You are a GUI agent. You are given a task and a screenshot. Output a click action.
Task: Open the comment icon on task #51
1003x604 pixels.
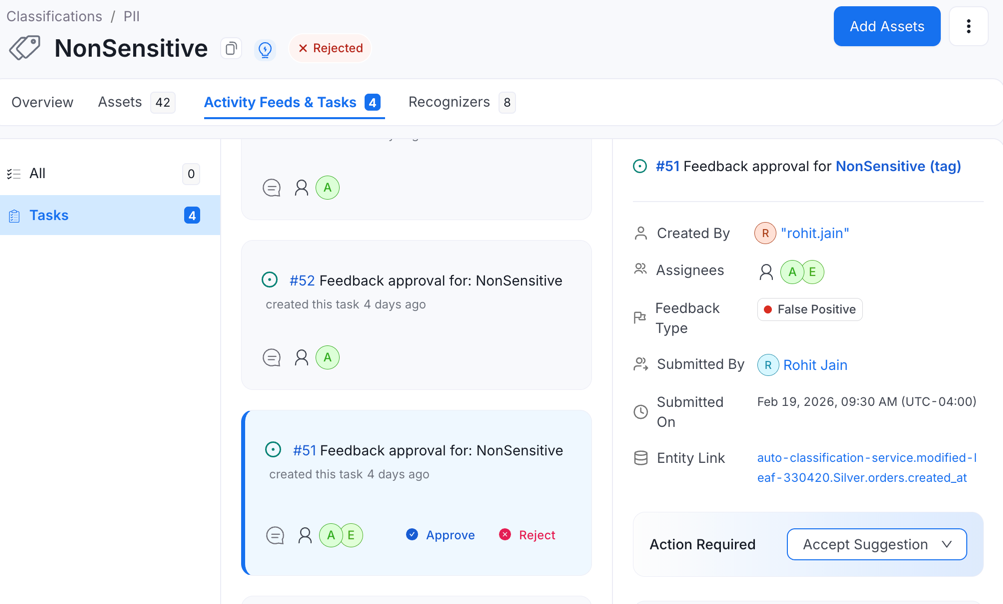(275, 535)
